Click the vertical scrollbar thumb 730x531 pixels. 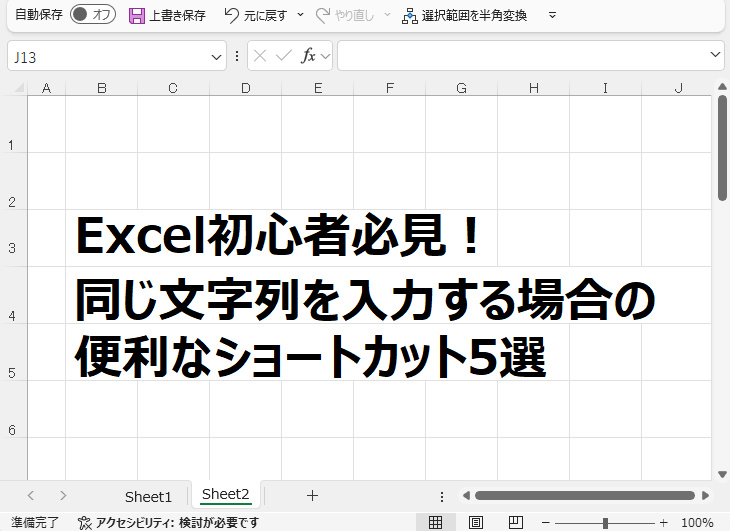click(x=722, y=148)
